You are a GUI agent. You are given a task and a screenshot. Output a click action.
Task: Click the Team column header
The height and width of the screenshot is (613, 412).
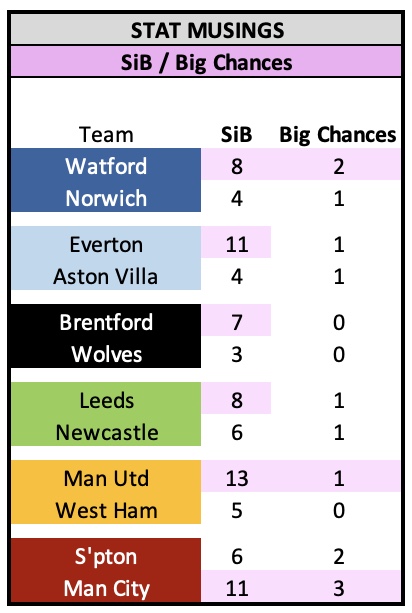click(x=106, y=134)
